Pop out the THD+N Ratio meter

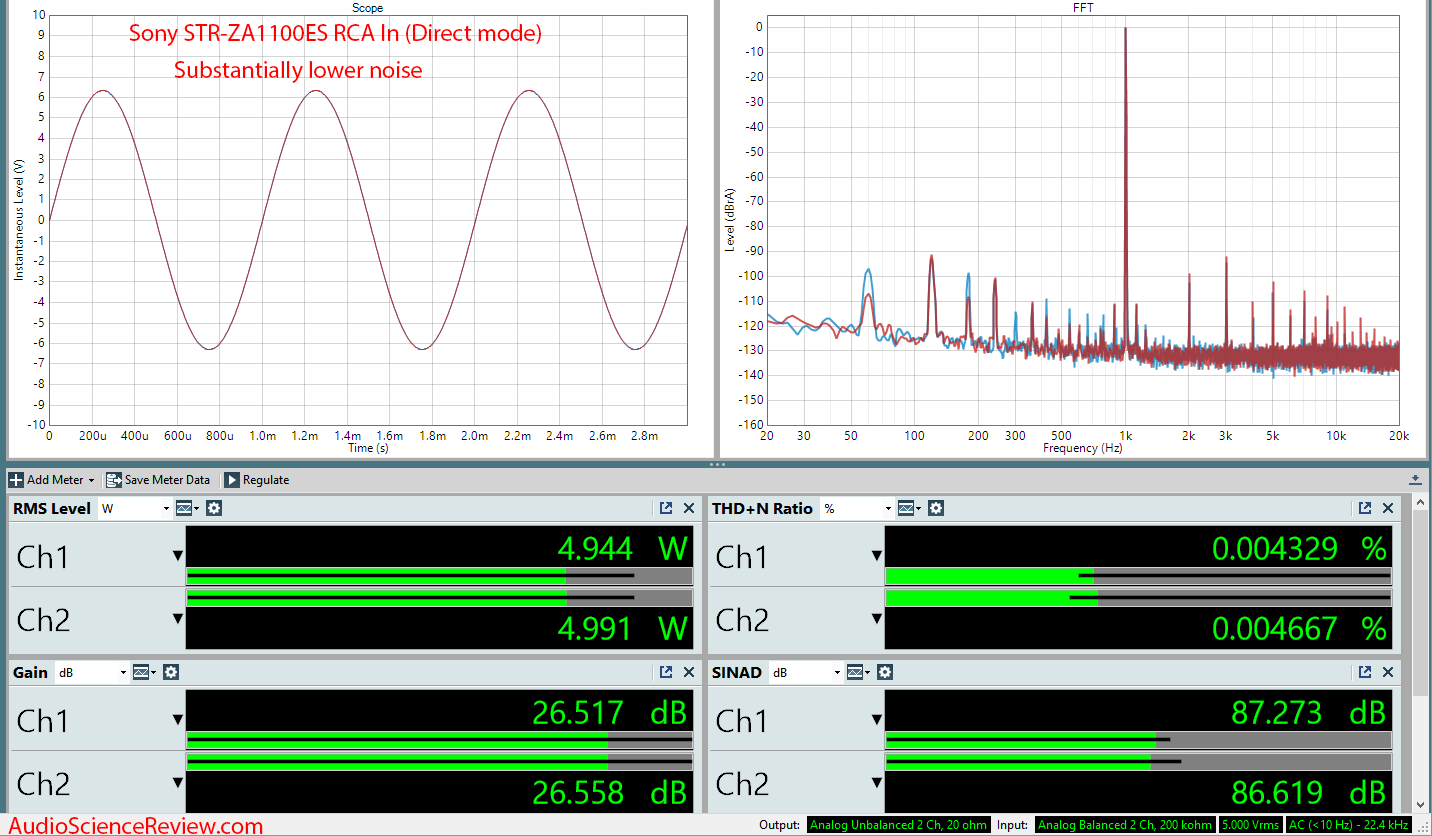(1365, 508)
